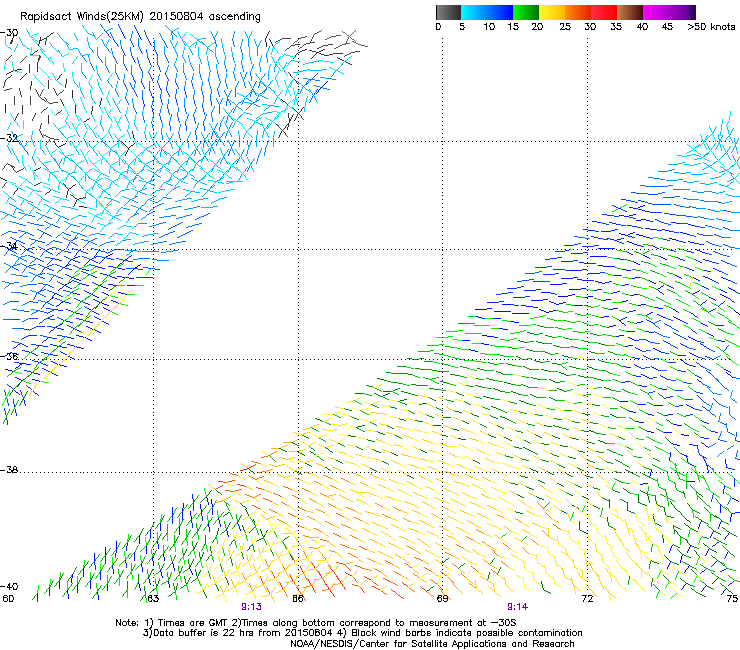
Task: Click the '69' longitude label
Action: pyautogui.click(x=442, y=599)
